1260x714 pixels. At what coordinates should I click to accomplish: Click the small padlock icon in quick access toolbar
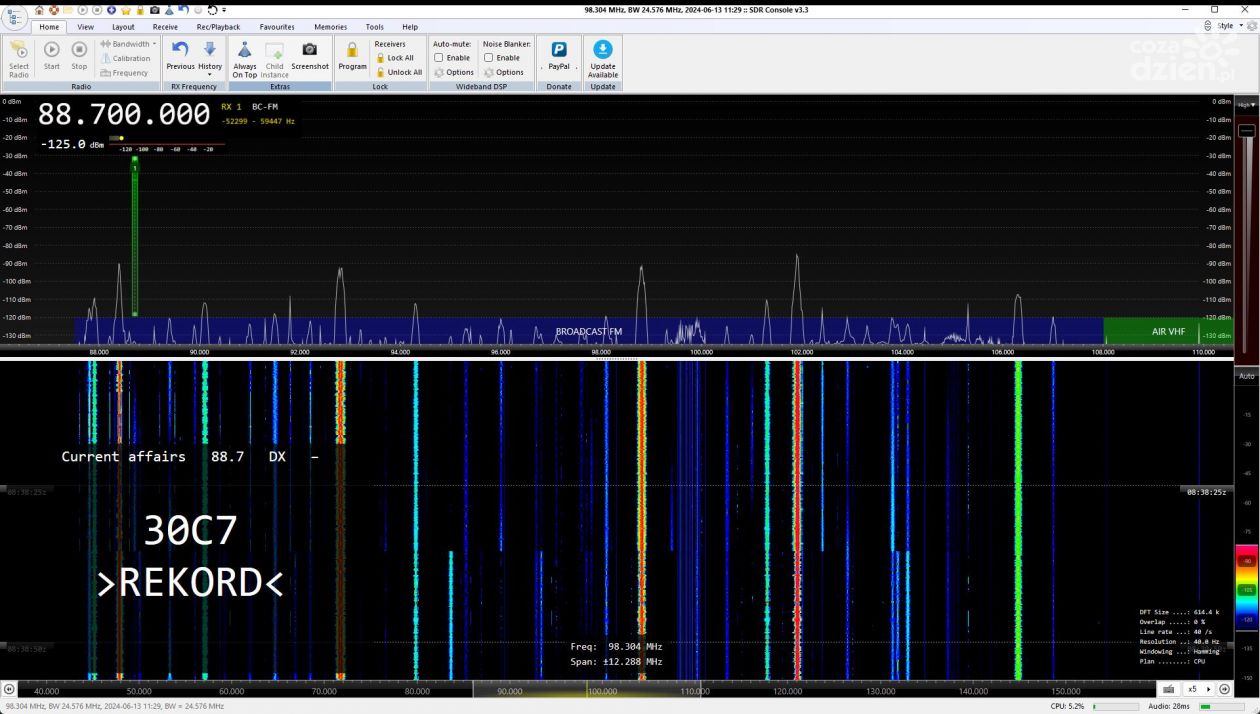click(x=140, y=10)
